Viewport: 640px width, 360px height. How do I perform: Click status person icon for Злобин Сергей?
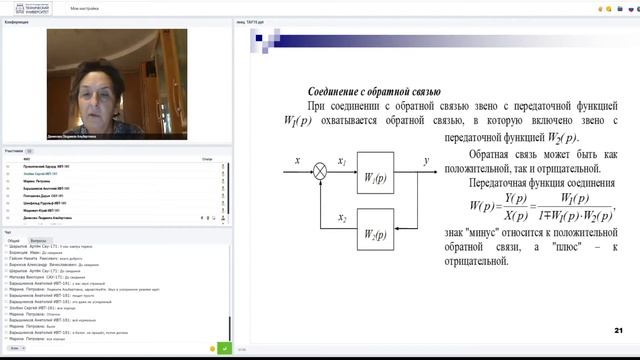pos(223,174)
